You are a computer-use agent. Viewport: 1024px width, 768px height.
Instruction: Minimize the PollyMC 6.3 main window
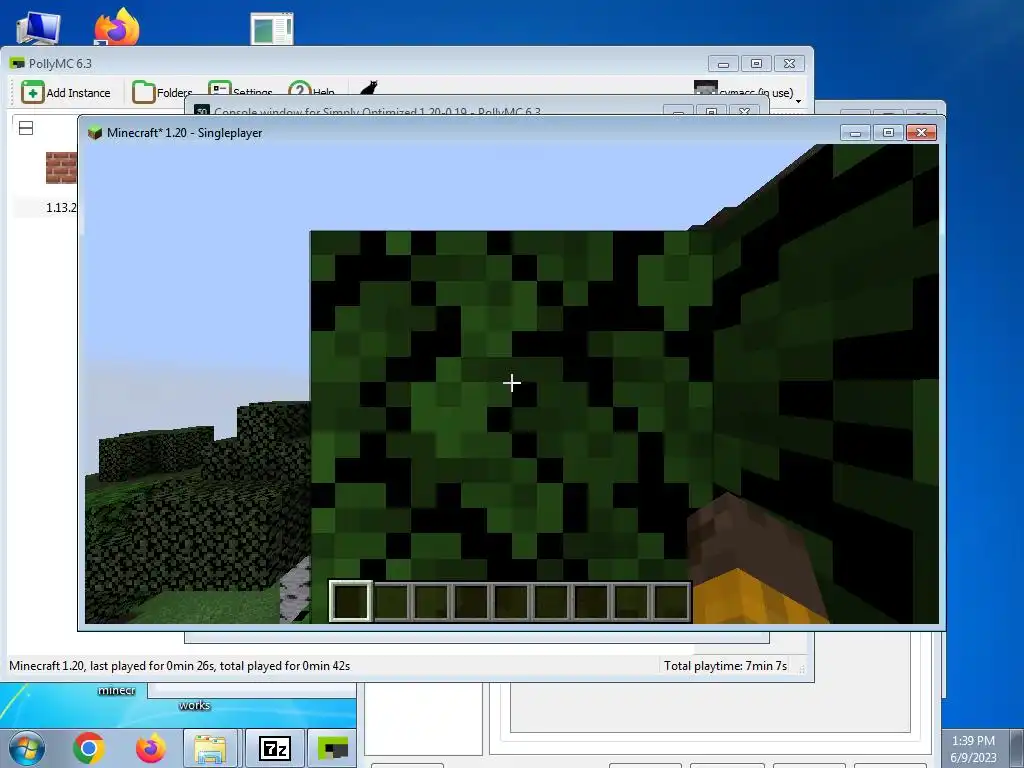(x=723, y=63)
